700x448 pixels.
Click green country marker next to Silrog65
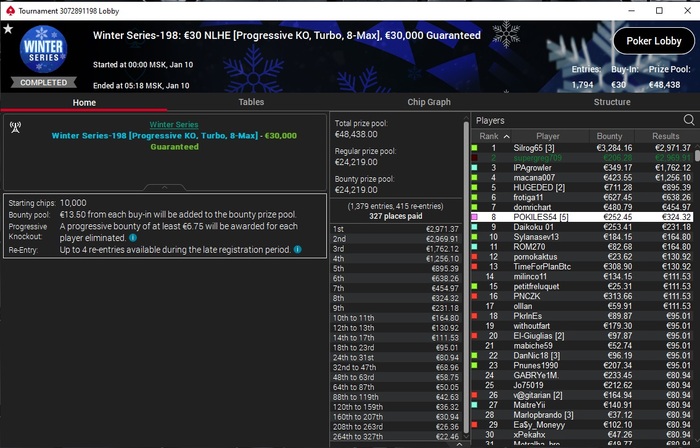(x=475, y=148)
